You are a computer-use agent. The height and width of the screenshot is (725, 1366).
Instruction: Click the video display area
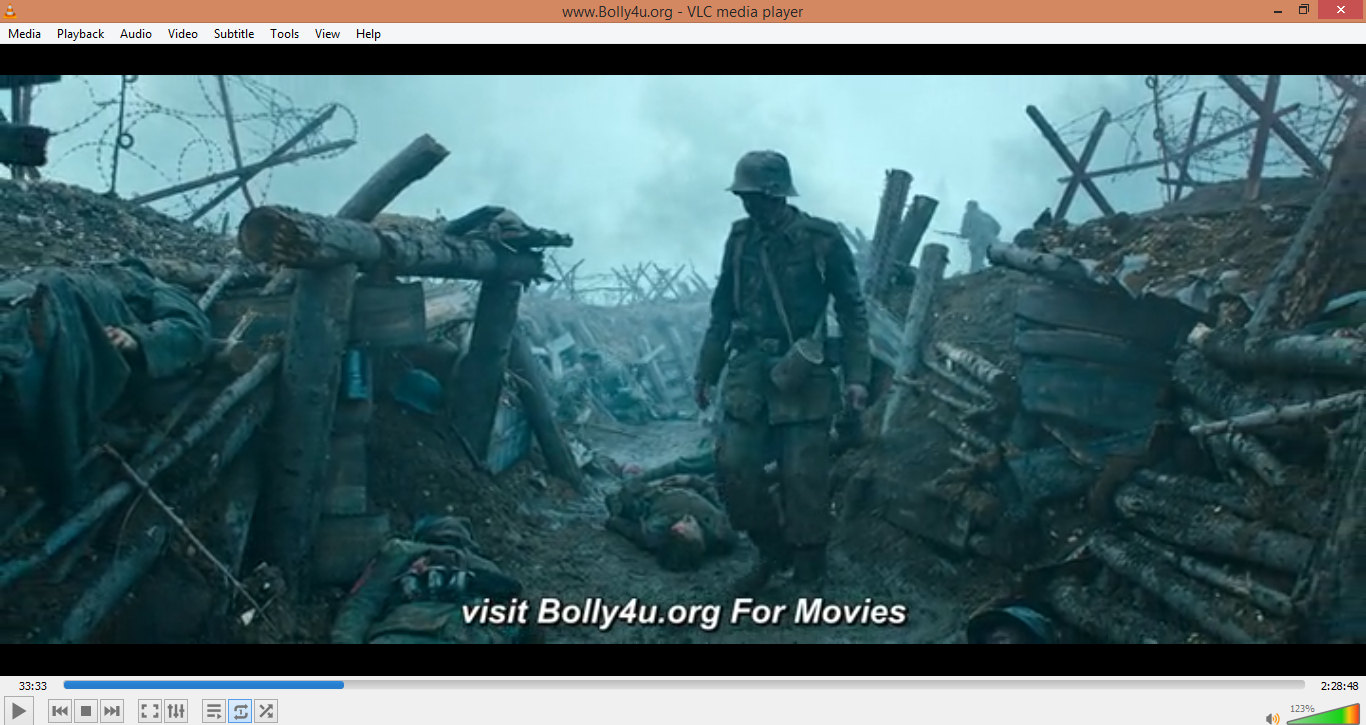tap(683, 360)
